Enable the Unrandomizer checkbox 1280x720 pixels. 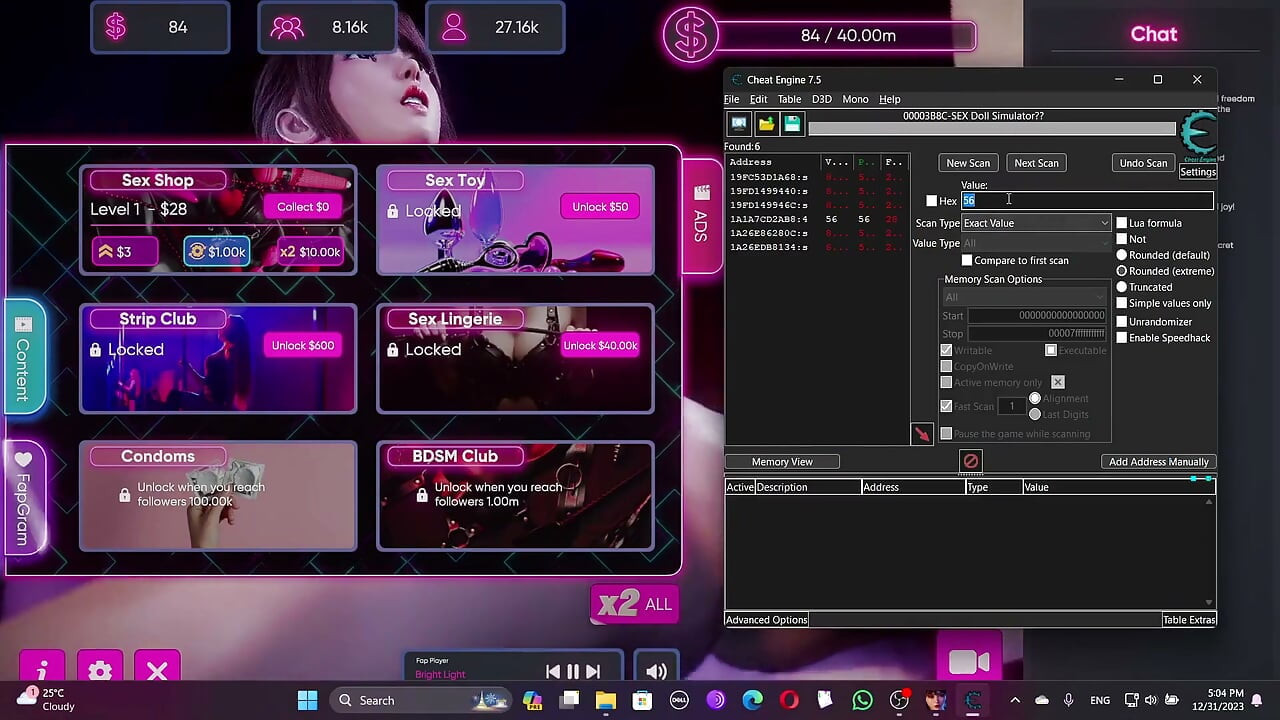click(x=1122, y=322)
